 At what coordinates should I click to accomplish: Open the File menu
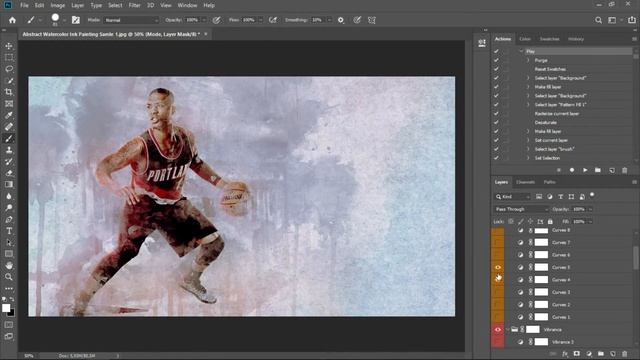click(24, 5)
